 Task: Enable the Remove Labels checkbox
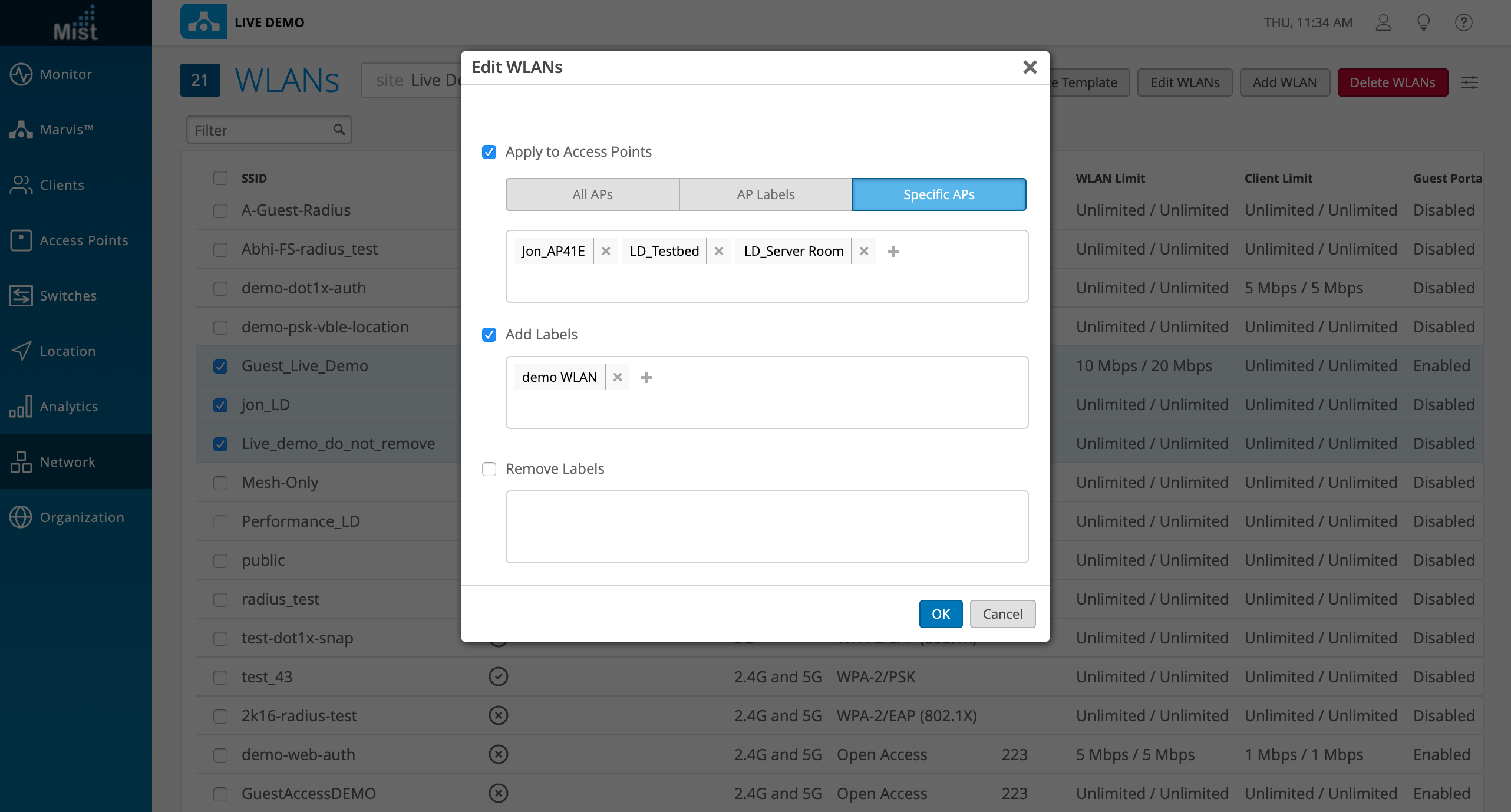(489, 469)
